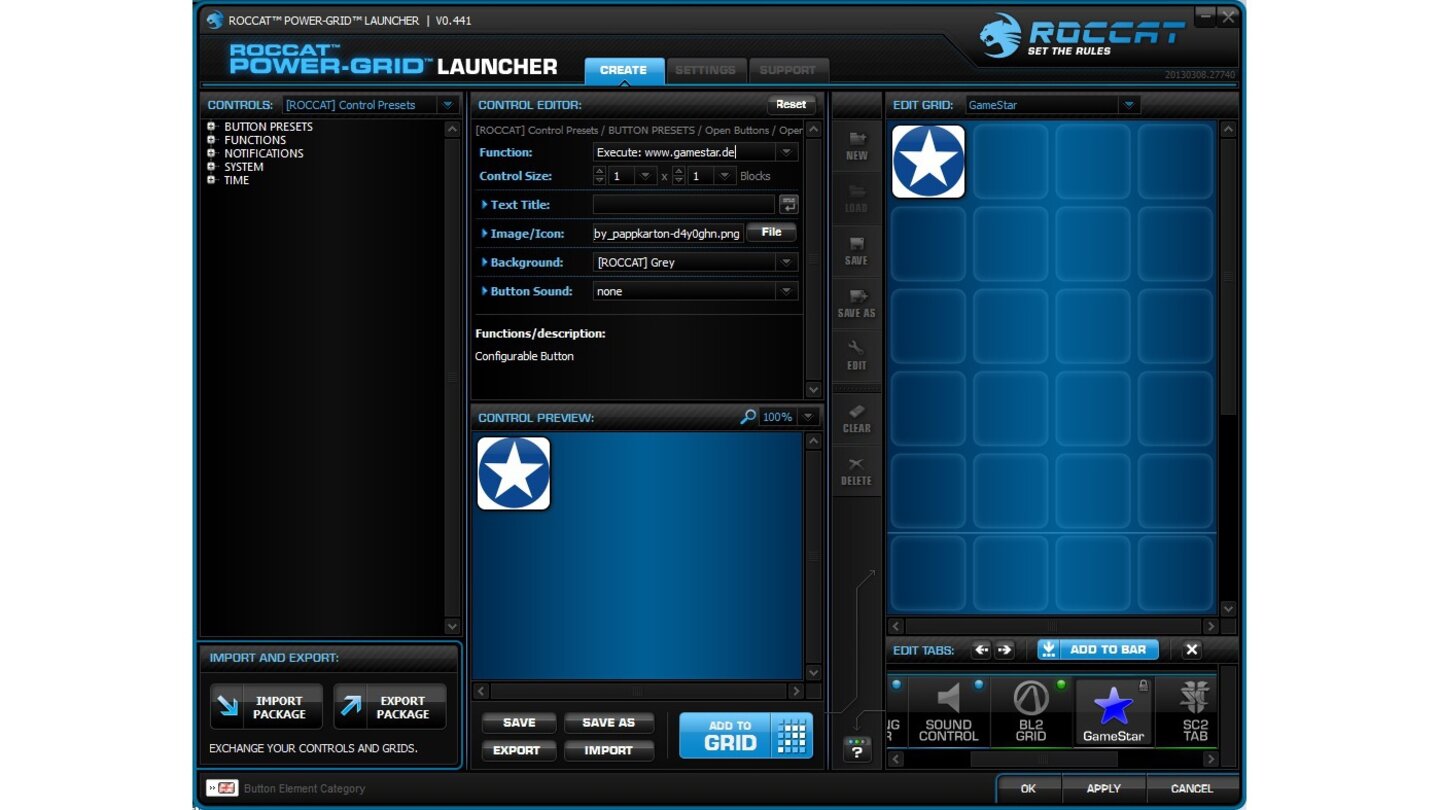Viewport: 1440px width, 810px height.
Task: Select the SOUND CONTROL tab
Action: point(948,712)
